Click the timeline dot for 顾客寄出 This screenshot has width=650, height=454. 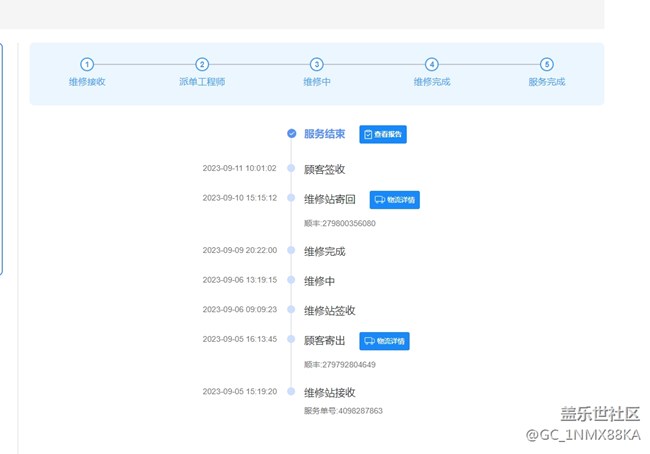pos(291,340)
